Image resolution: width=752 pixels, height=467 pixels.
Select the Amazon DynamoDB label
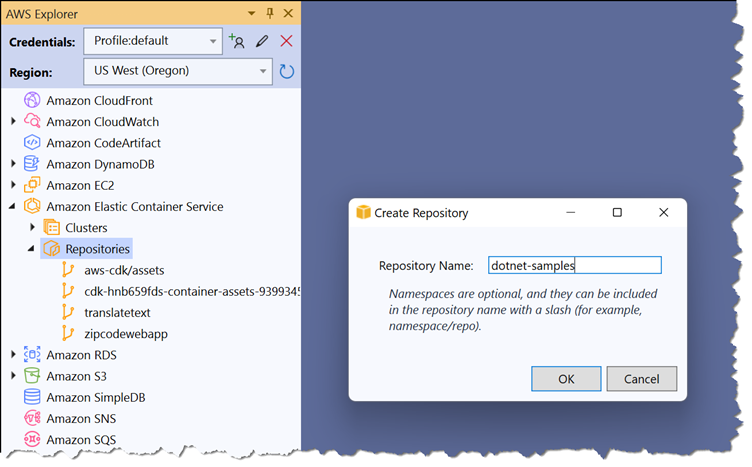tap(100, 164)
